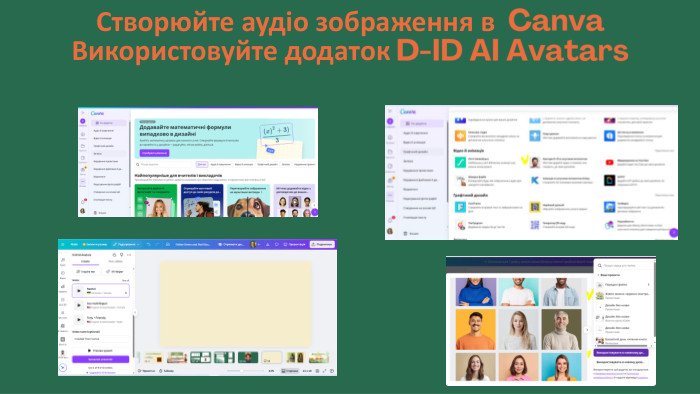The height and width of the screenshot is (394, 700).
Task: Select the highlighted first filter chip beside search
Action: pos(202,165)
